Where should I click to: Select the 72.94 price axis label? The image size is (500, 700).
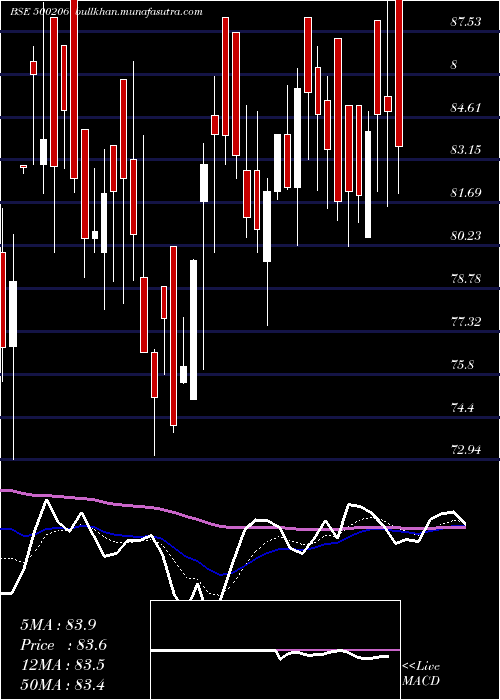(466, 450)
